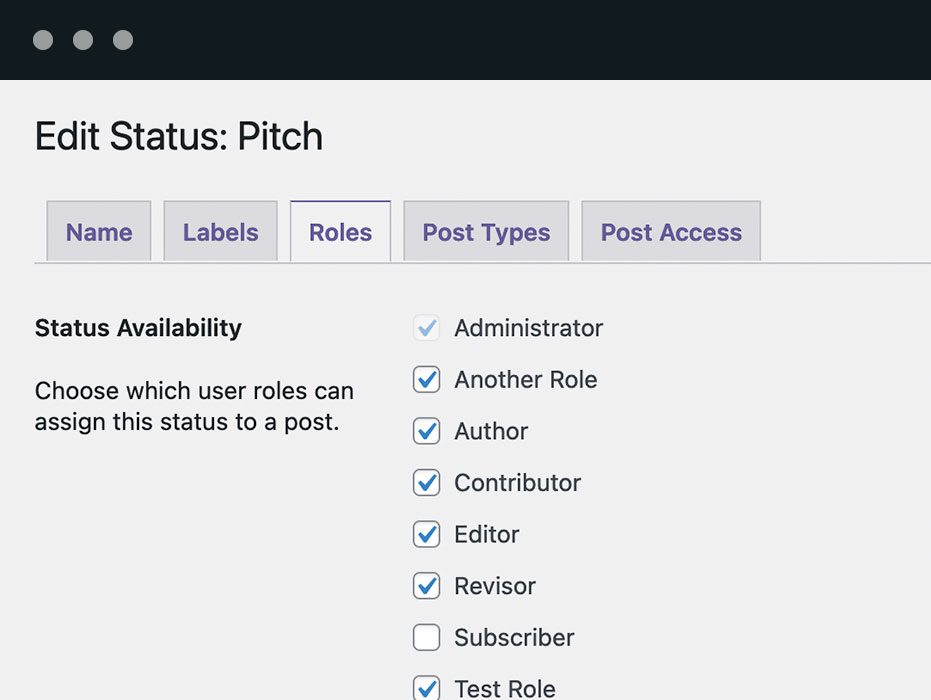Click the leftmost window control dot
Viewport: 931px width, 700px height.
pyautogui.click(x=43, y=40)
